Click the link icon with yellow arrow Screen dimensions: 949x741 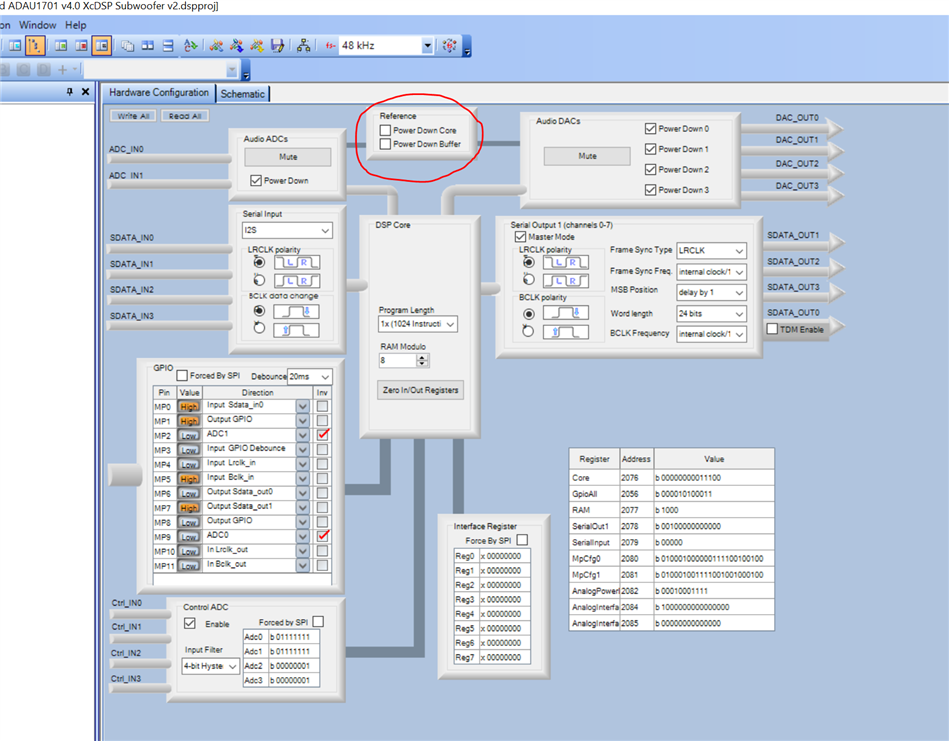257,45
